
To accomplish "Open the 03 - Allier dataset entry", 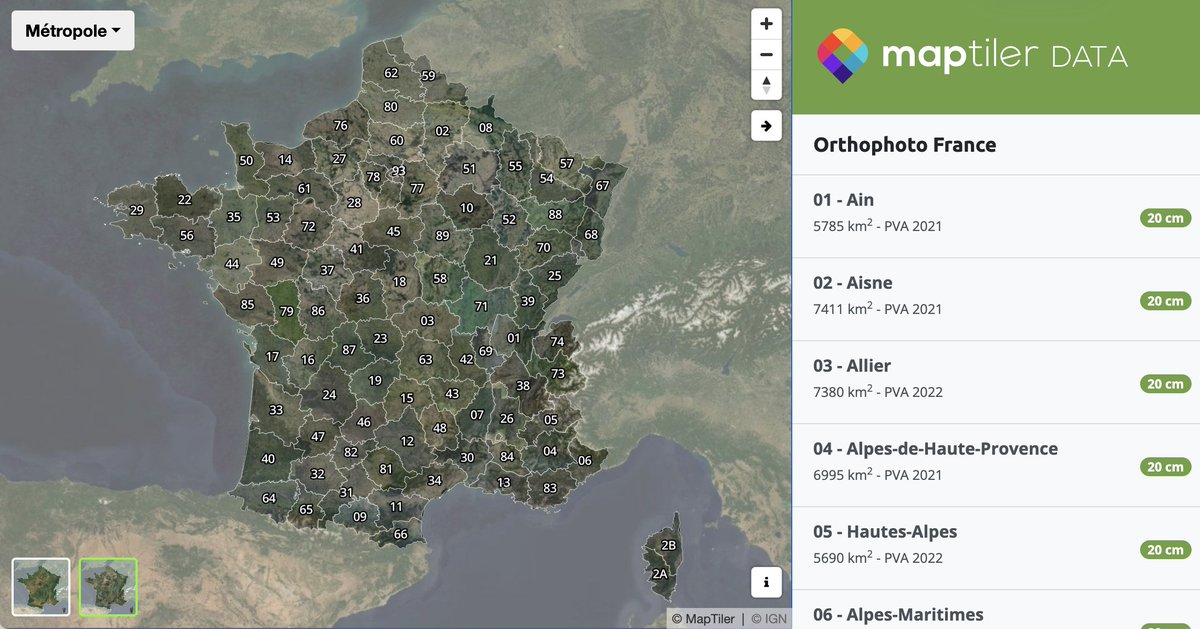I will (x=996, y=382).
